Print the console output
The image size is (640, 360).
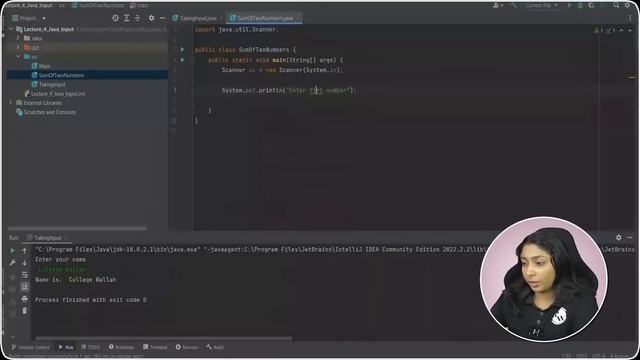[24, 299]
